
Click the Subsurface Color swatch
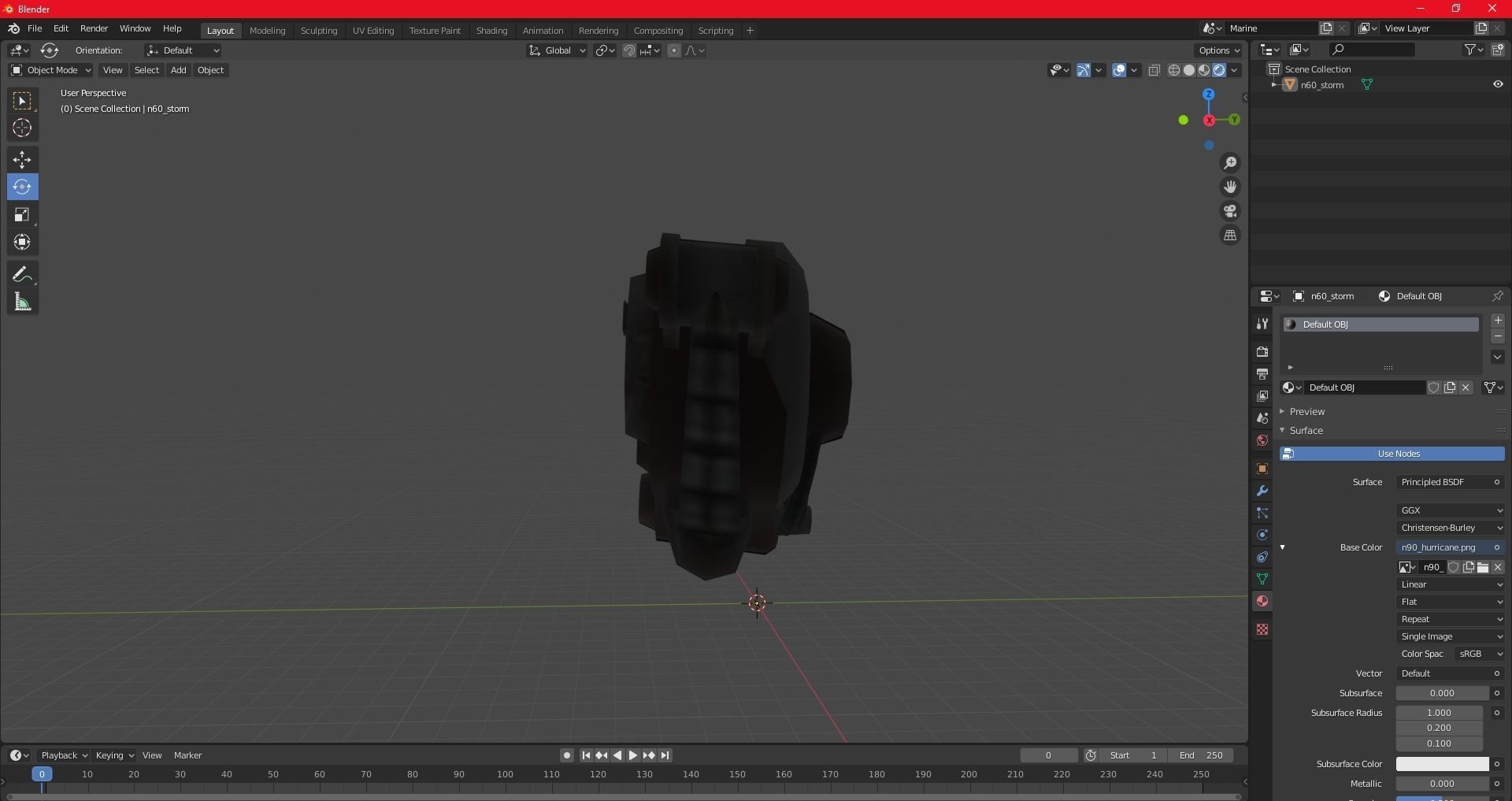(1443, 764)
